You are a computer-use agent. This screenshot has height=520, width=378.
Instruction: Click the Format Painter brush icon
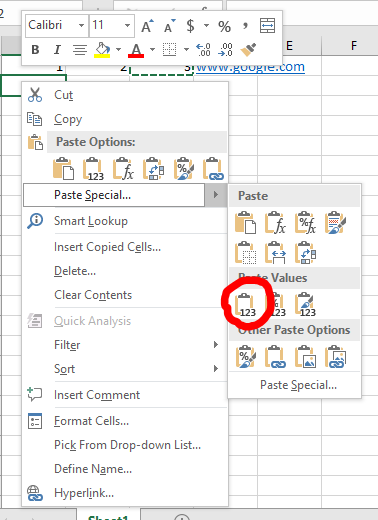pos(248,50)
